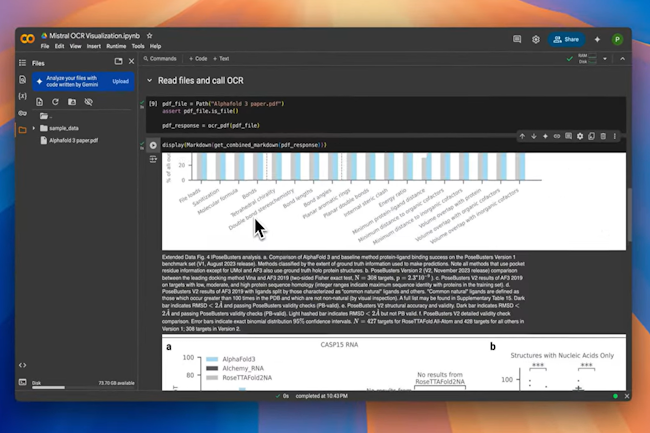Click the output options icon below run button
This screenshot has width=650, height=433.
tap(153, 159)
